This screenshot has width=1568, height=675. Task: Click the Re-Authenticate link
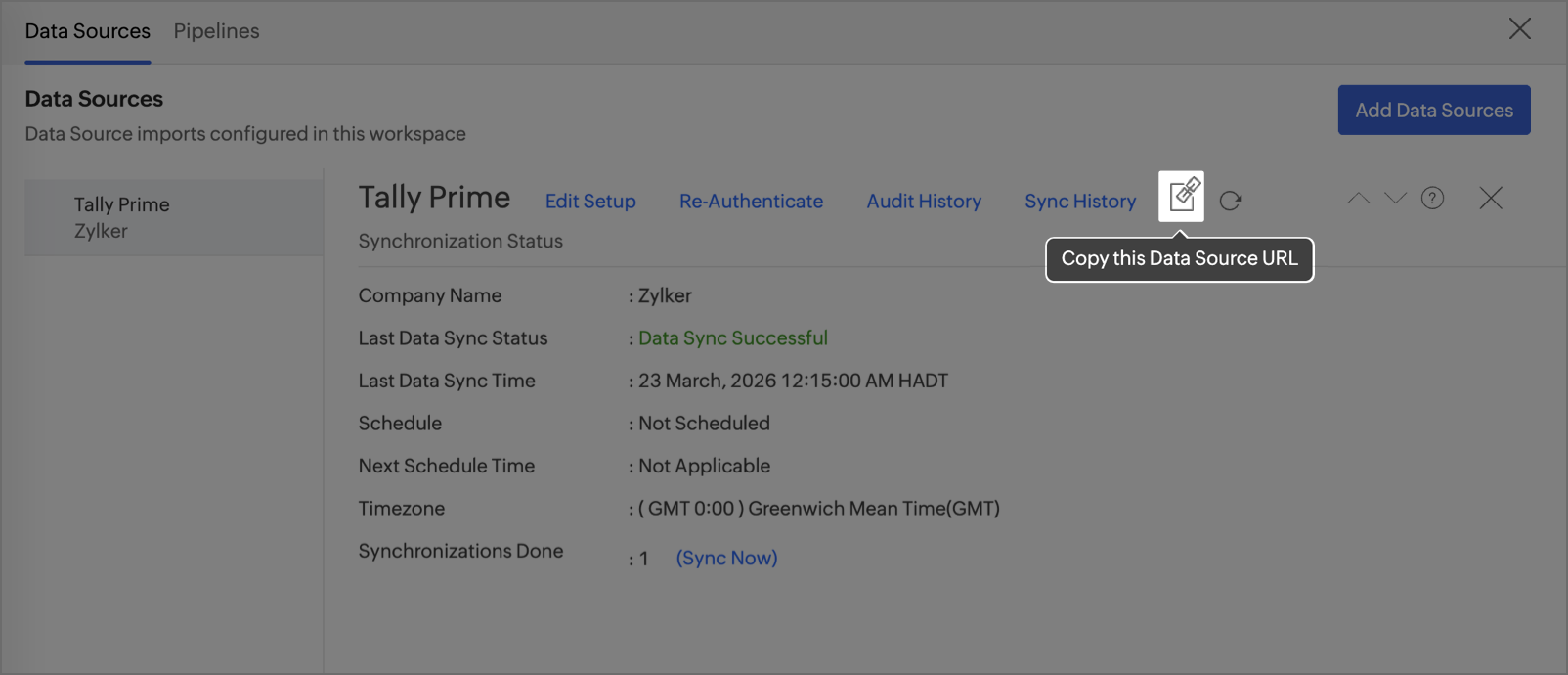[x=751, y=202]
